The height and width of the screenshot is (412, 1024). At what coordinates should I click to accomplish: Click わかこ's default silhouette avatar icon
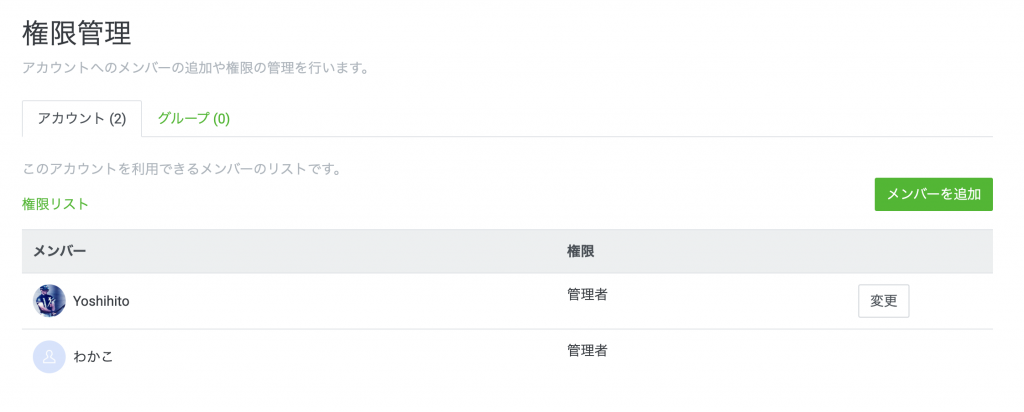pos(49,357)
